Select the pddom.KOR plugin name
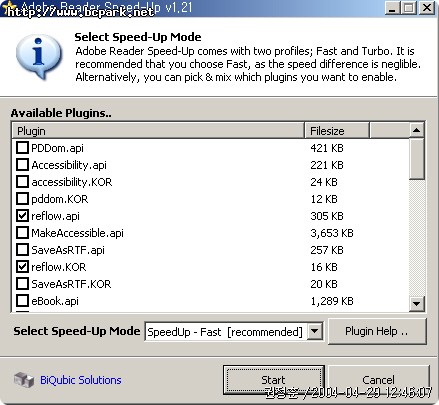This screenshot has height=405, width=439. point(60,199)
